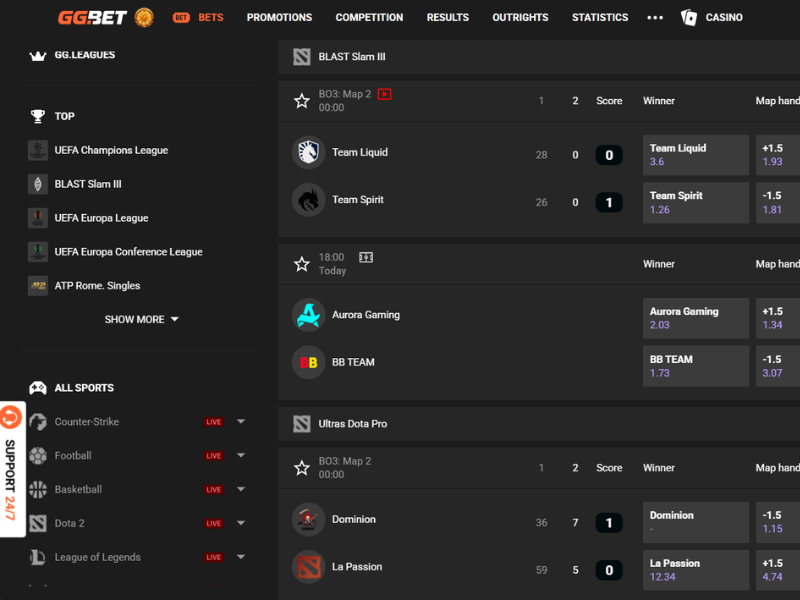Select Team Spirit -1.5 handicap at 1.81

778,203
